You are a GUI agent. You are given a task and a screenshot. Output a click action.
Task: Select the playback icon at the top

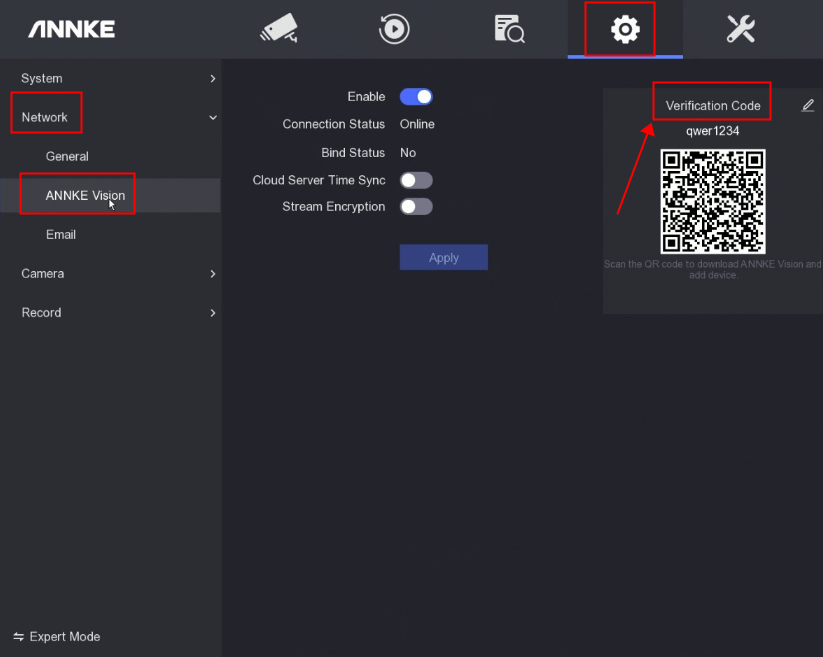pyautogui.click(x=394, y=29)
